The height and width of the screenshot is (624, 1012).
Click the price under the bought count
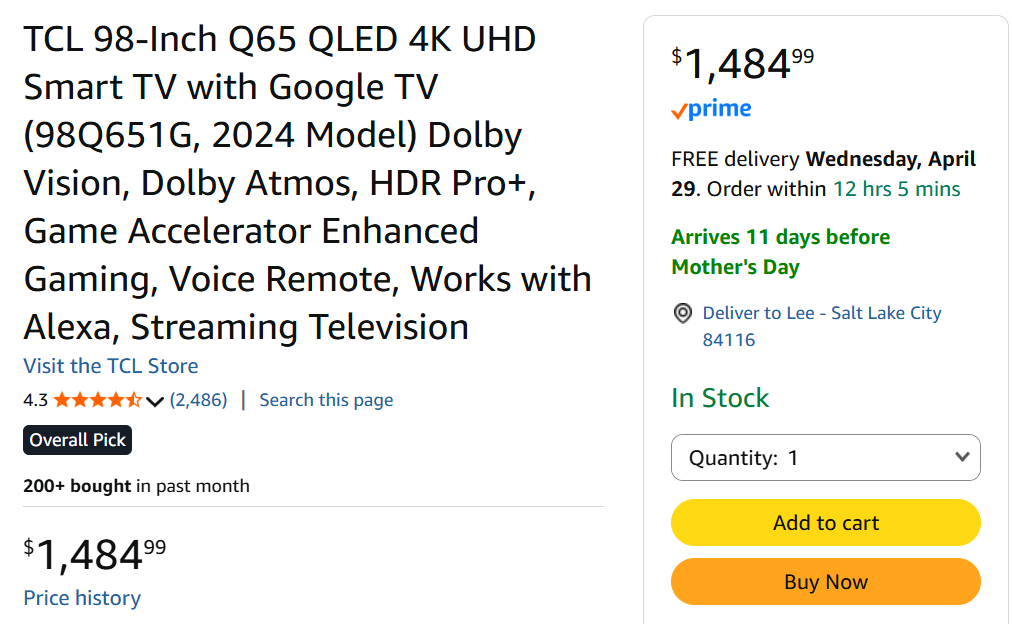95,555
